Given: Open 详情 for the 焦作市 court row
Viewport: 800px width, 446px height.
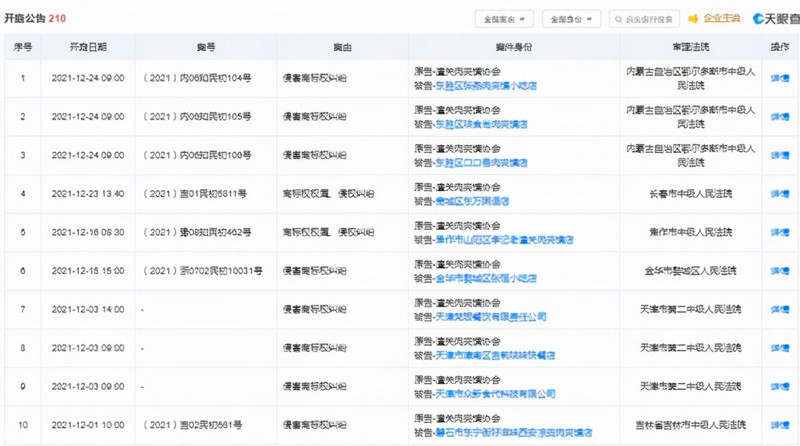Looking at the screenshot, I should [780, 232].
